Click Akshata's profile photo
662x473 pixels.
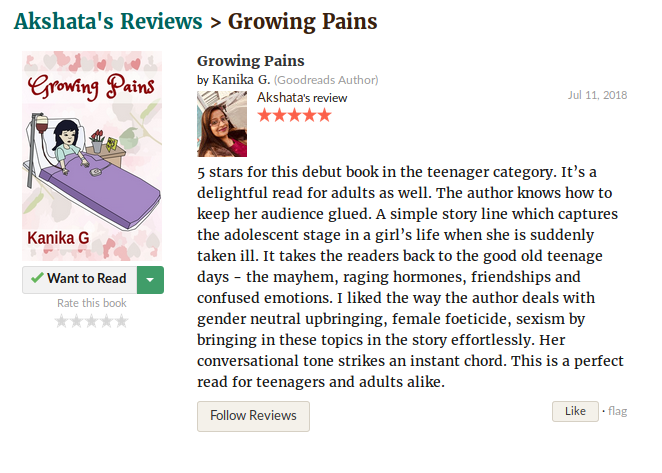tap(222, 124)
